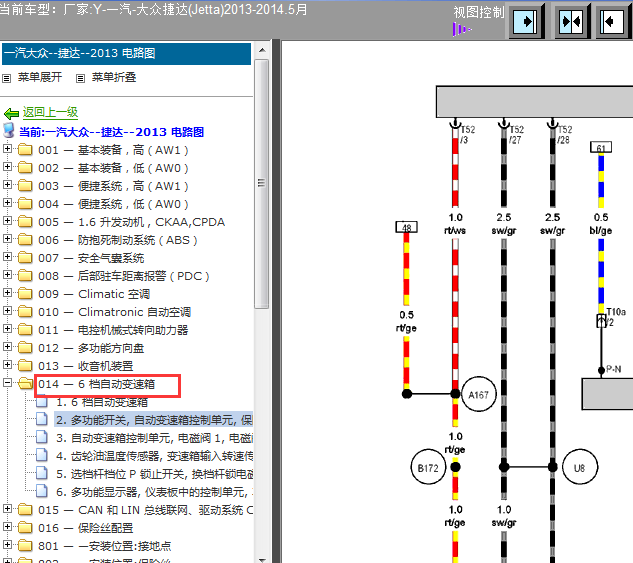The width and height of the screenshot is (633, 563).
Task: Click the folder icon of 016 保险丝配置
Action: point(25,528)
